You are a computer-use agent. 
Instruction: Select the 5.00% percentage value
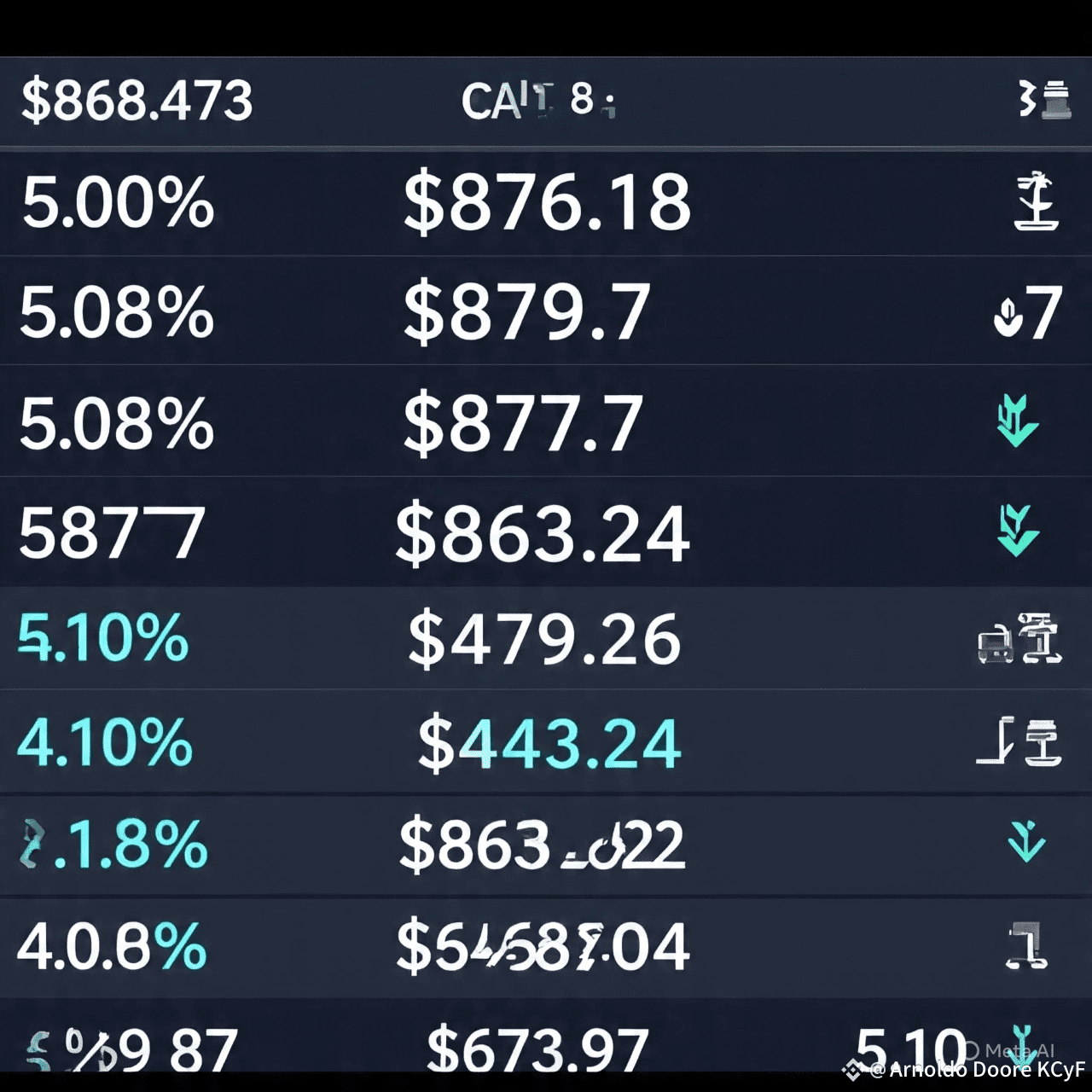coord(118,203)
